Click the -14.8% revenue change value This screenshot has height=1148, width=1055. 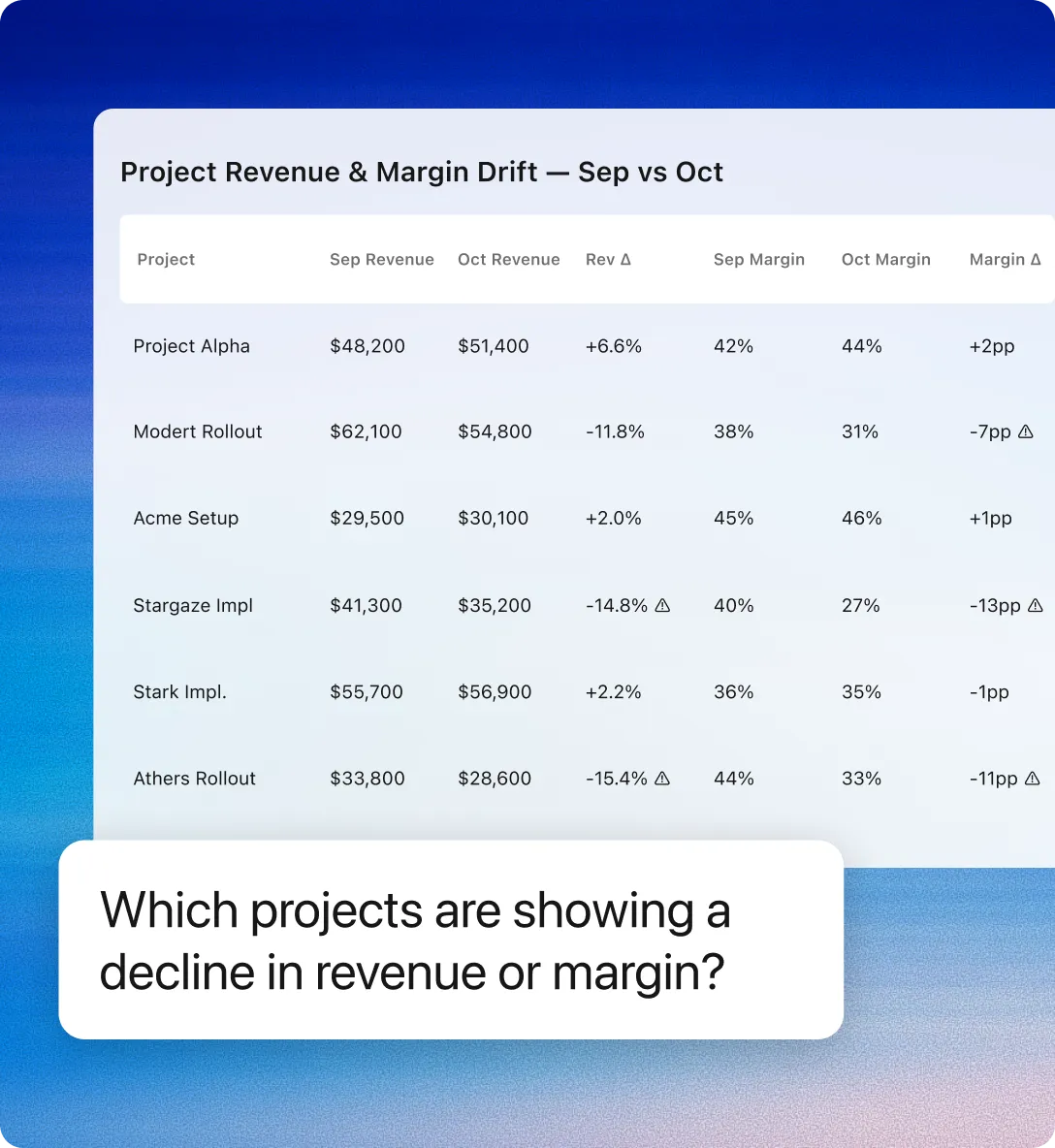pyautogui.click(x=617, y=605)
